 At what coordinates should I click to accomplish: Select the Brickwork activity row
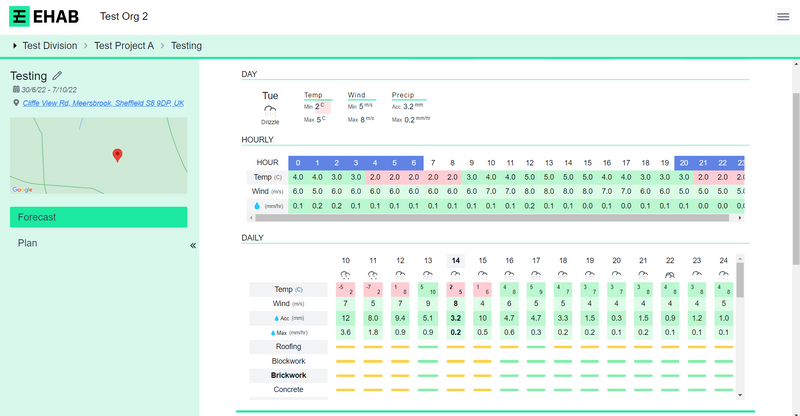click(288, 375)
